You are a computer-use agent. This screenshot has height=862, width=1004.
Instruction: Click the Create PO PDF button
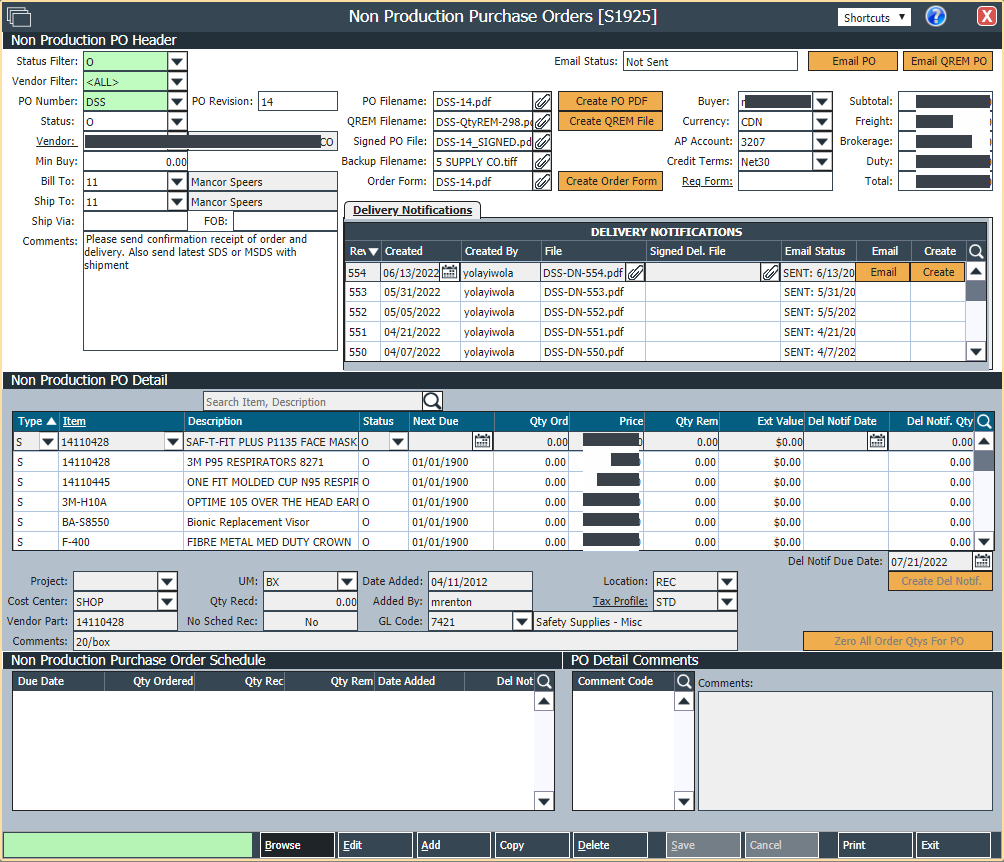610,101
